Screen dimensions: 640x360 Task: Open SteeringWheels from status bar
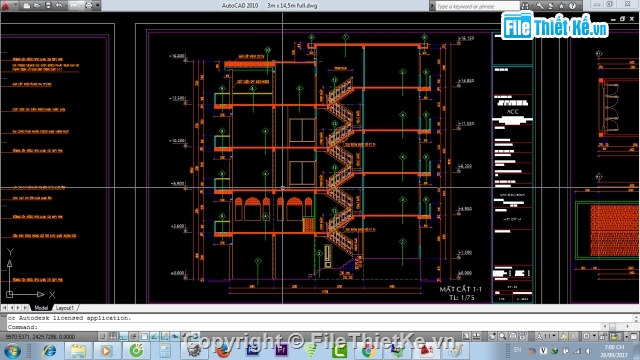[513, 336]
